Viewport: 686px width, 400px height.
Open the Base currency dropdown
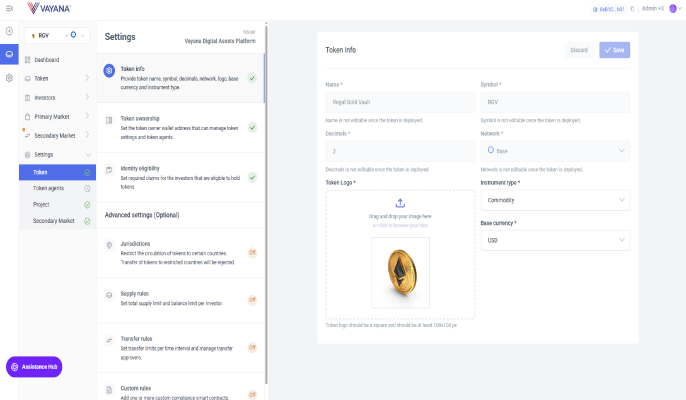point(554,241)
